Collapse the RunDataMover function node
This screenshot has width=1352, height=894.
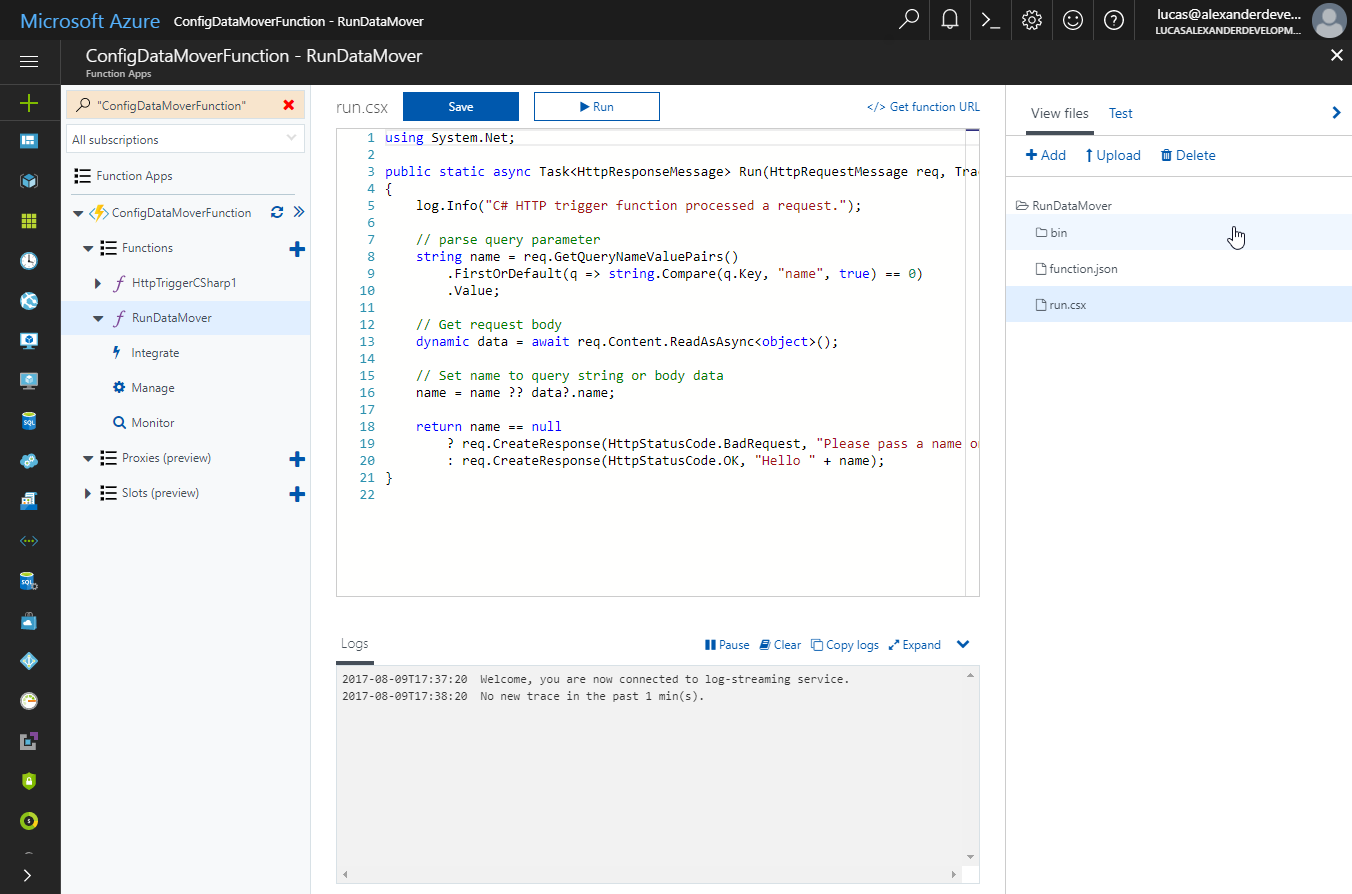(x=98, y=318)
